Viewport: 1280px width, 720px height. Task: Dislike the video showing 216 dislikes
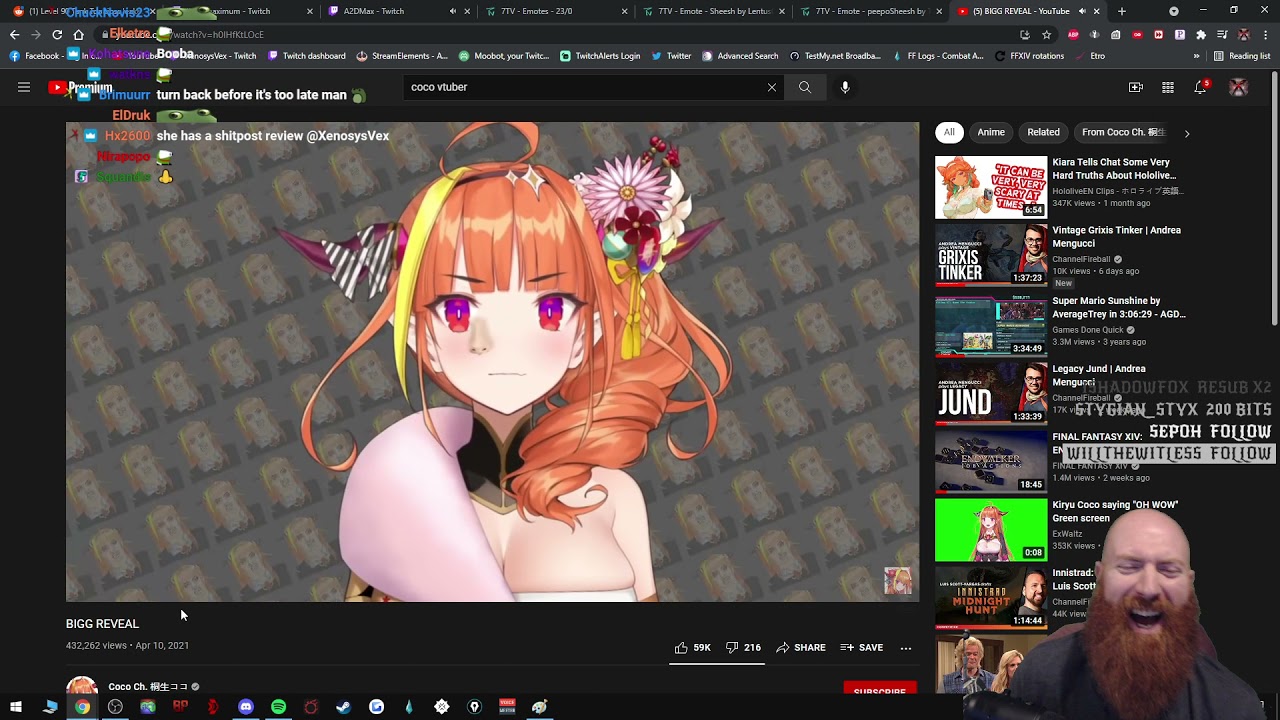click(x=743, y=648)
